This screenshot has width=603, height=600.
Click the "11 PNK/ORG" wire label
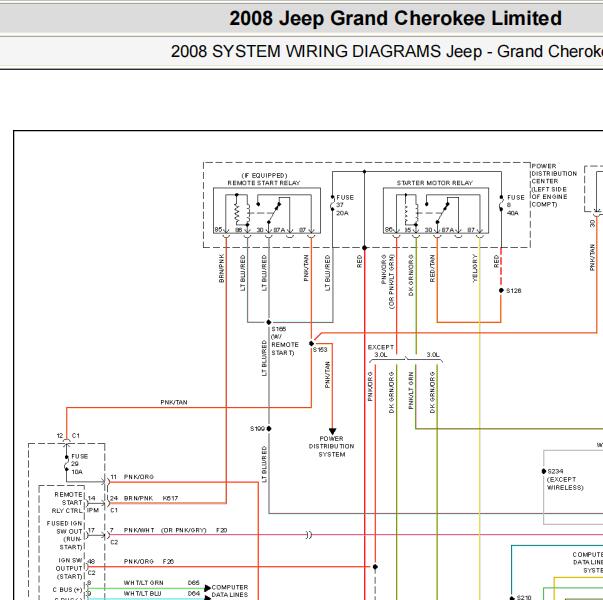click(x=132, y=477)
